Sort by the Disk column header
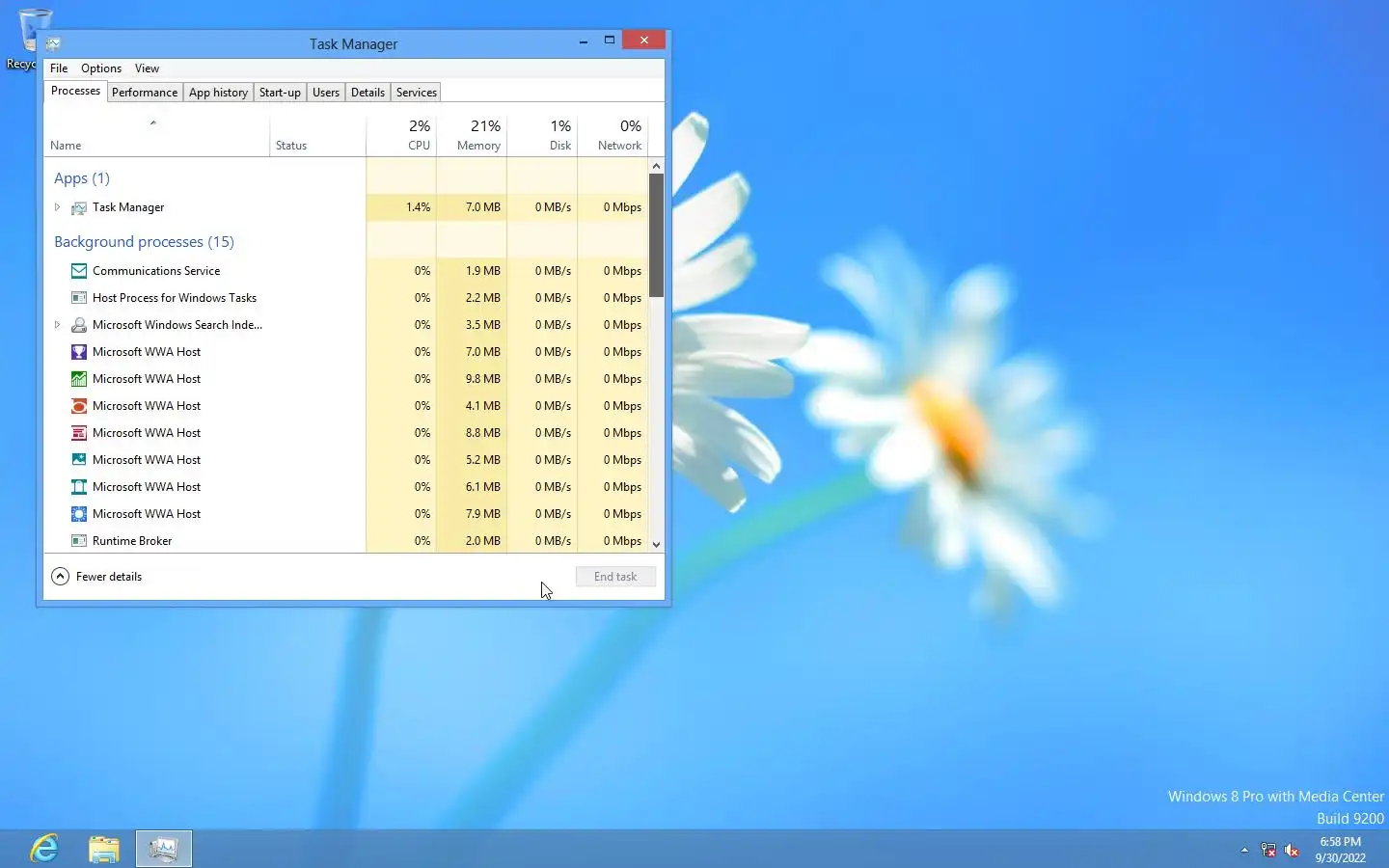Viewport: 1389px width, 868px height. pos(542,135)
